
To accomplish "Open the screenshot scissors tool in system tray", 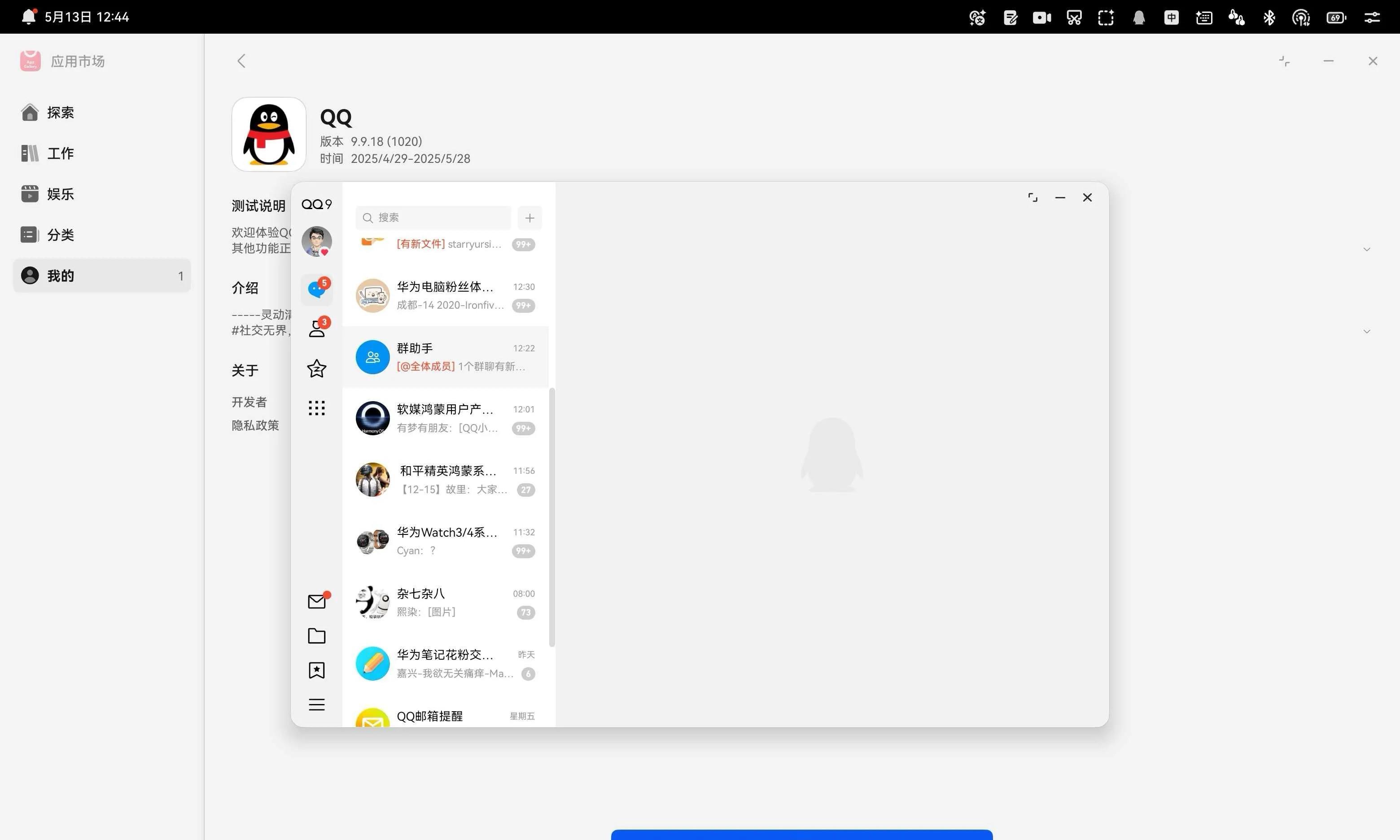I will point(1073,17).
